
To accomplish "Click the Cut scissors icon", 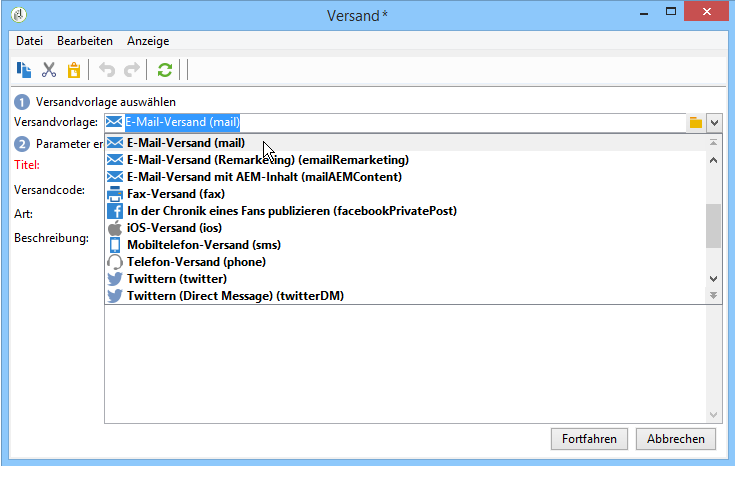I will click(x=49, y=70).
